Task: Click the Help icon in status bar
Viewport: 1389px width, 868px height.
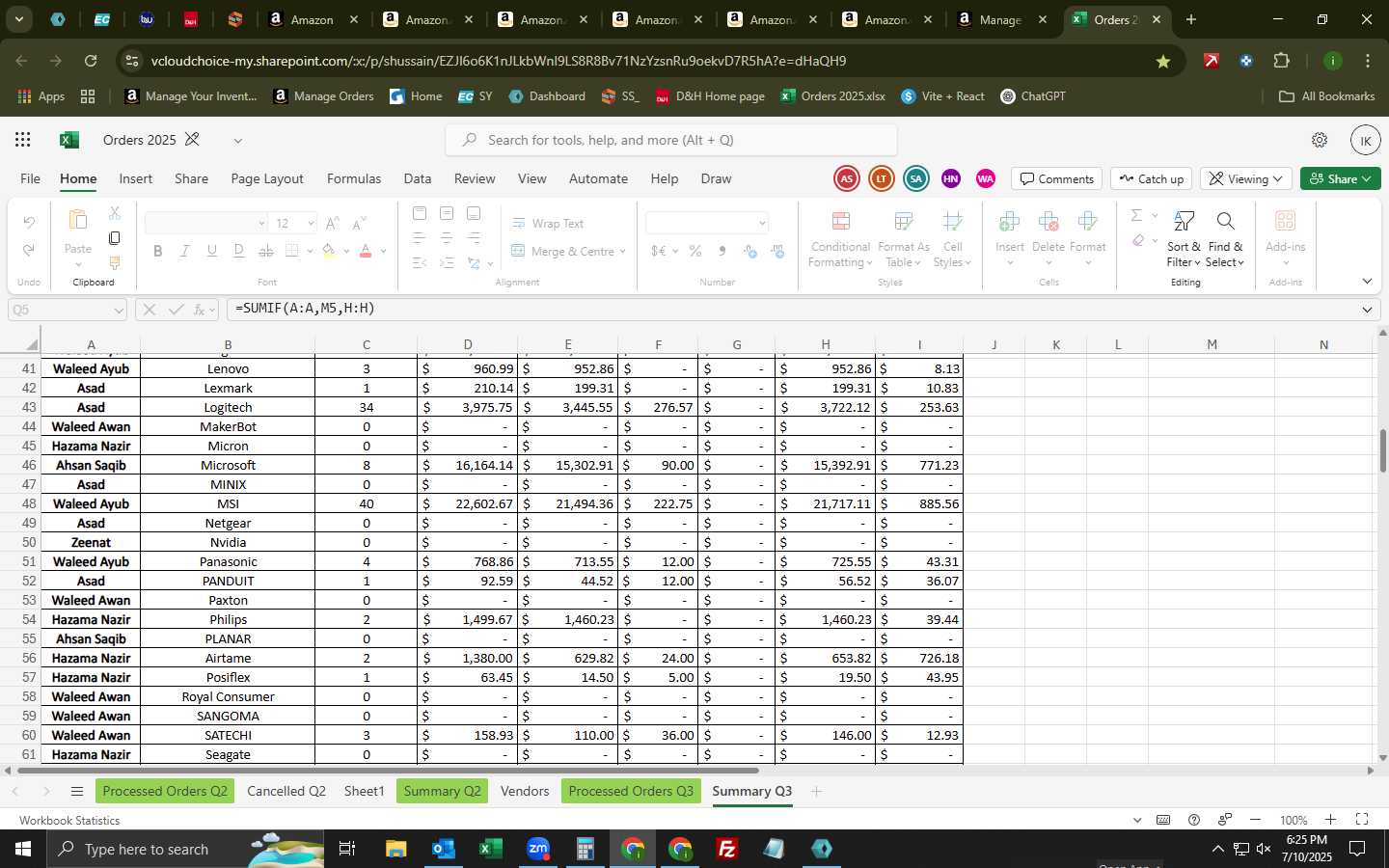Action: pyautogui.click(x=1194, y=820)
